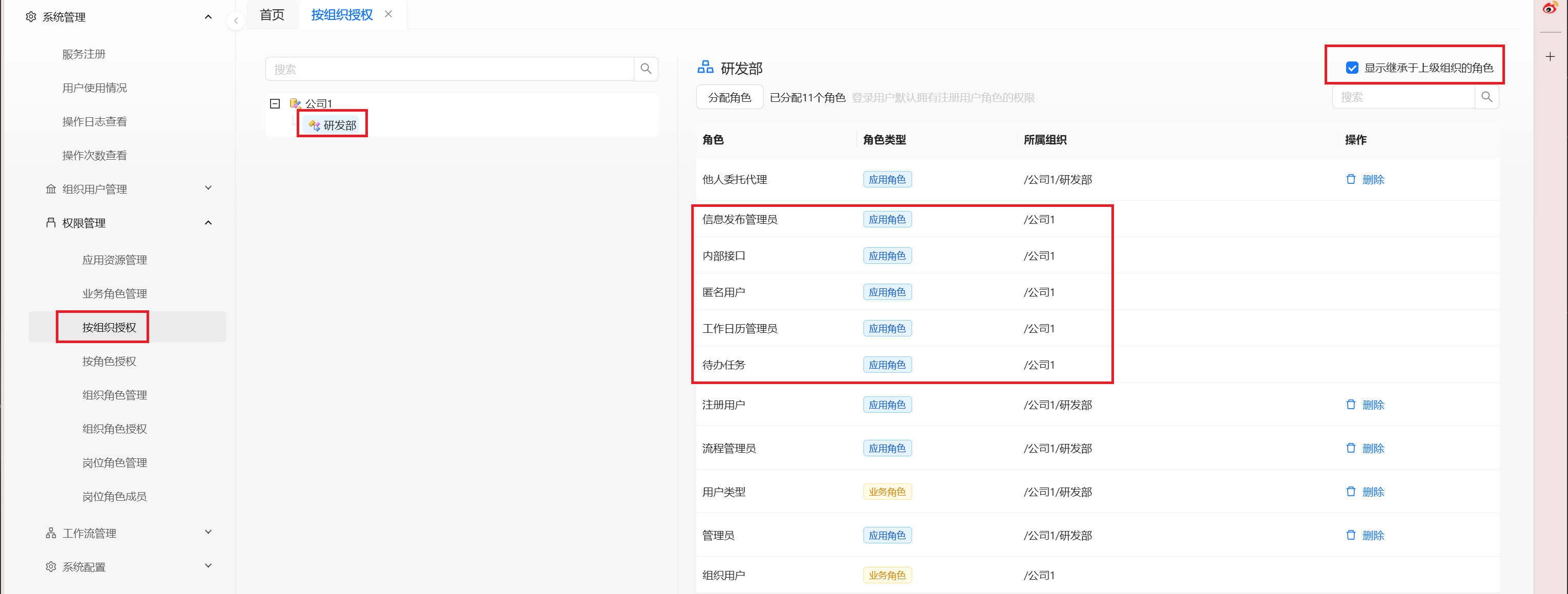Expand the 组织用户管理 submenu chevron

[x=208, y=188]
